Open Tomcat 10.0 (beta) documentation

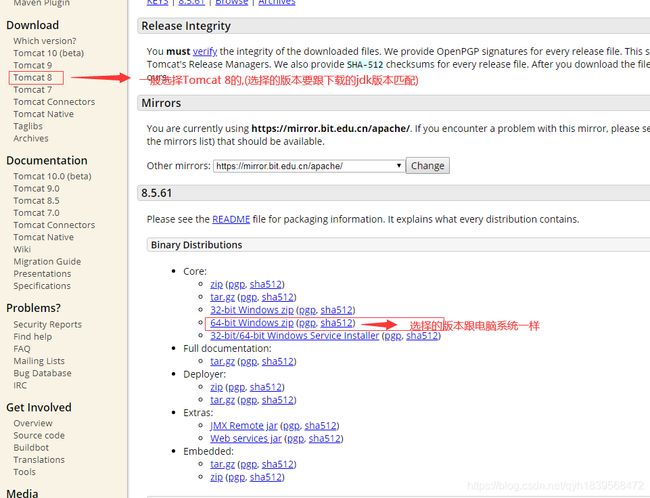coord(53,176)
